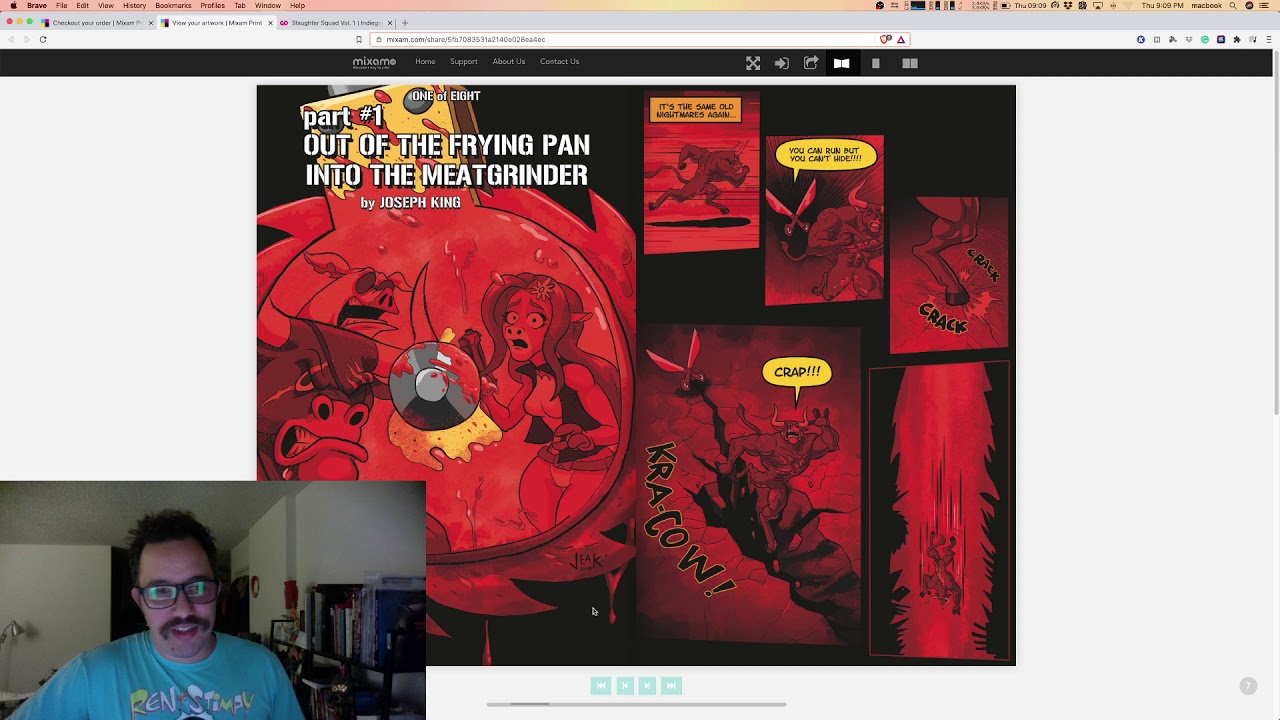Reload the page with the refresh icon
1280x720 pixels.
click(43, 39)
